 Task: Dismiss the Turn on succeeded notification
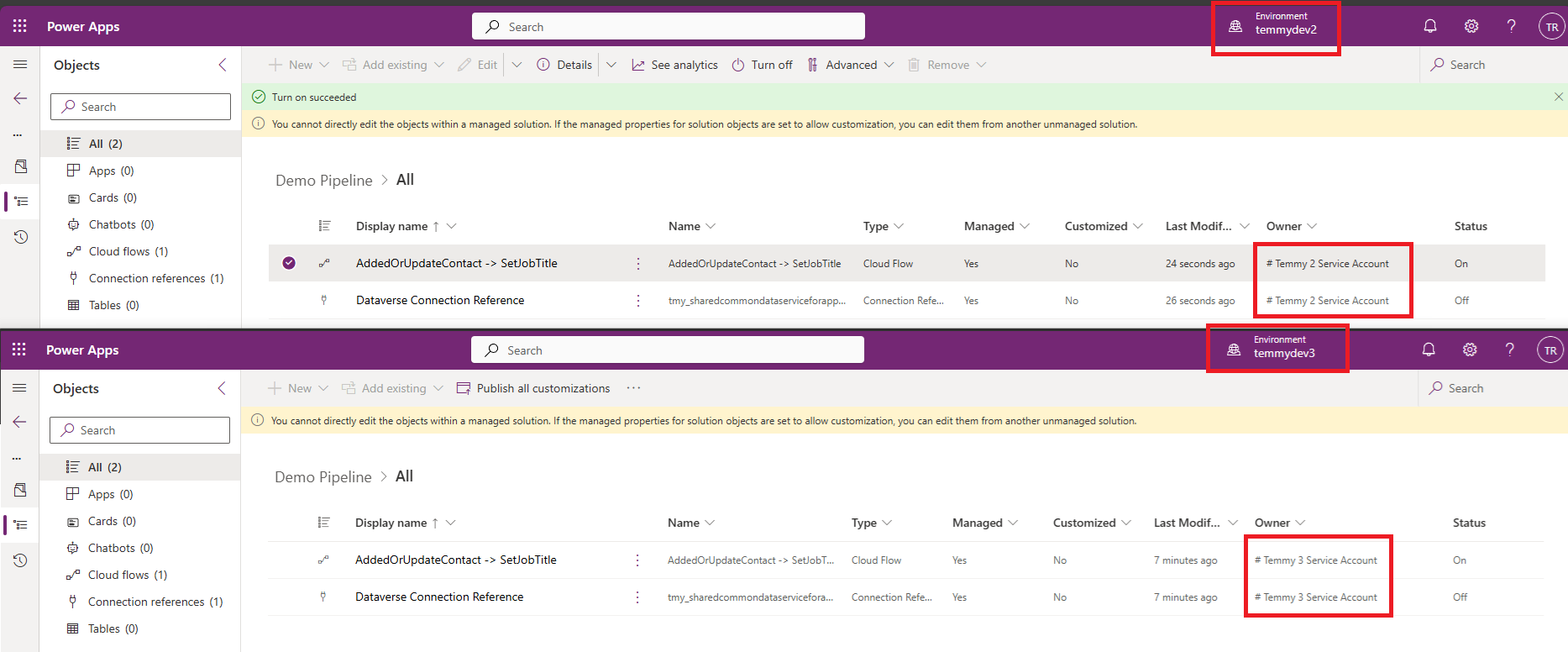pos(1559,97)
